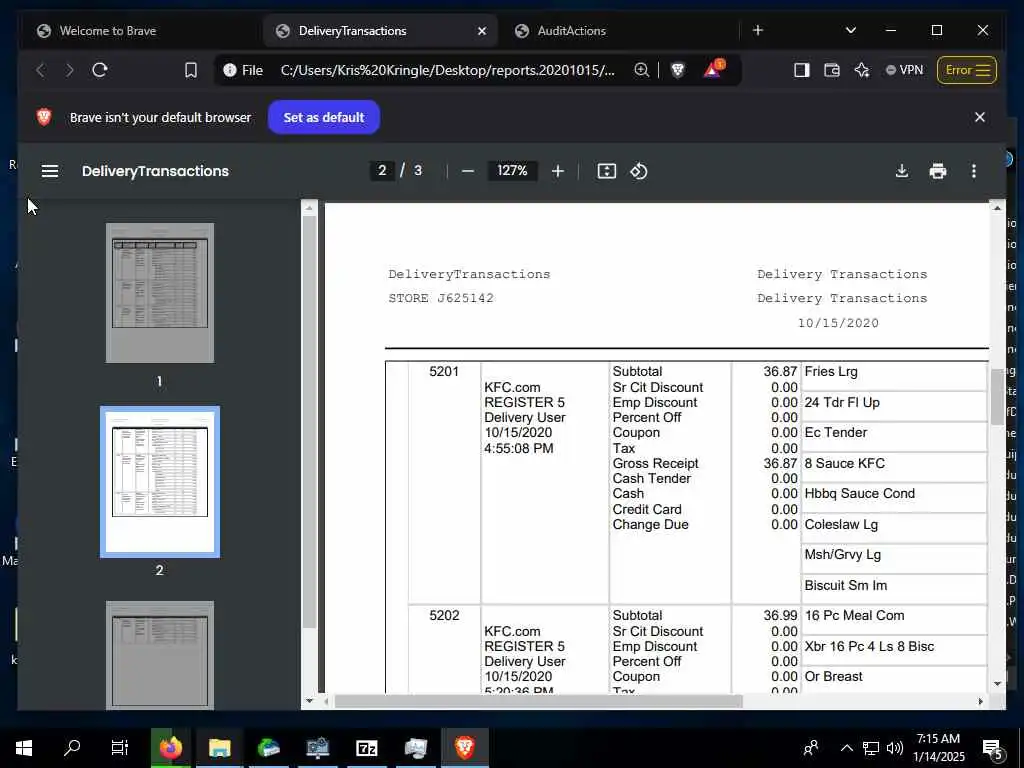This screenshot has width=1024, height=768.
Task: Download the PDF file
Action: [902, 171]
